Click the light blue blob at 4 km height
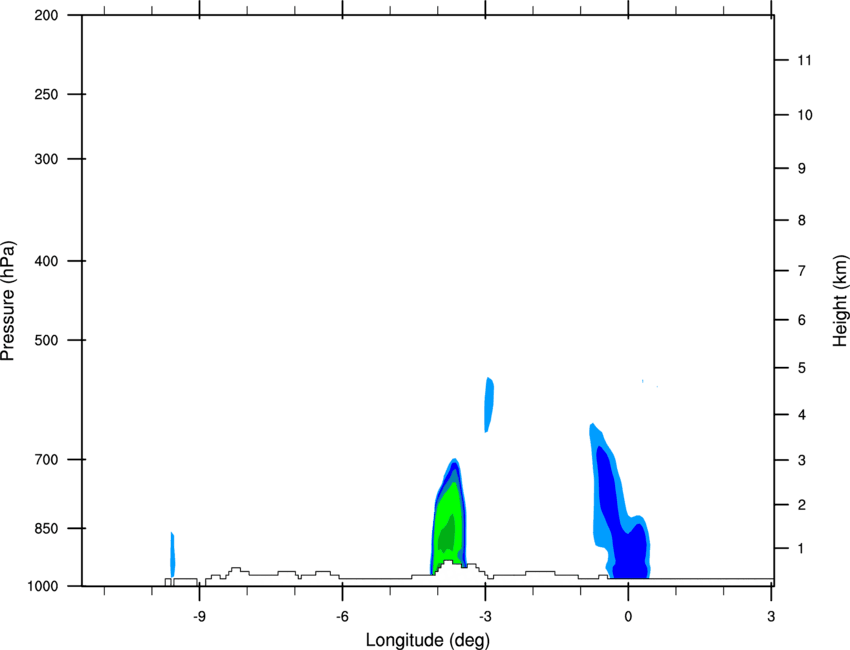Screen dimensions: 850x650 tap(489, 405)
